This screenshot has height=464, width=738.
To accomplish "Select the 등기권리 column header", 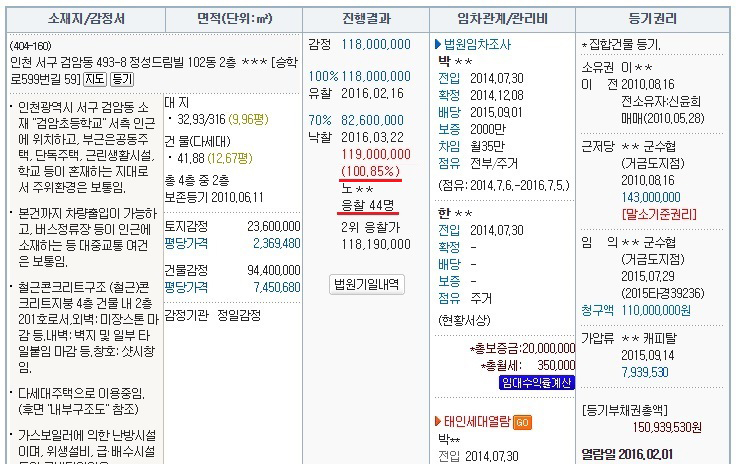I will pyautogui.click(x=653, y=19).
